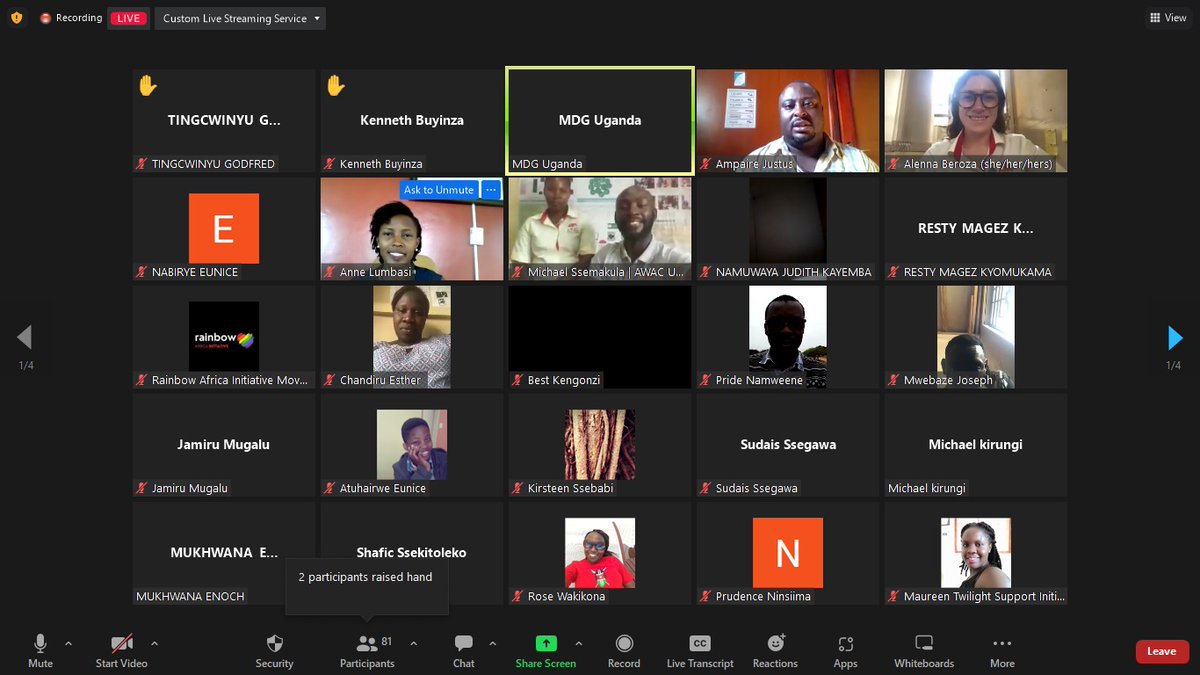Click muted mic icon beside Pride Namweene

[706, 380]
